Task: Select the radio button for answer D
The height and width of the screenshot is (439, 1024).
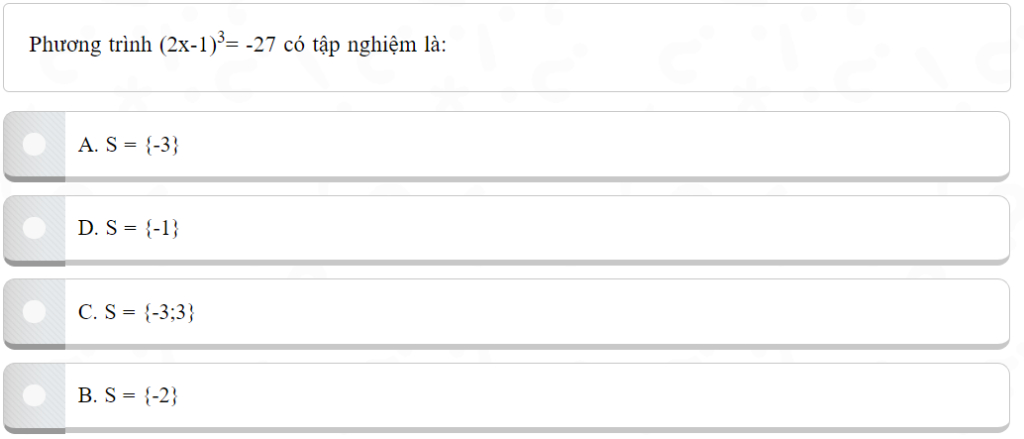Action: [x=34, y=228]
